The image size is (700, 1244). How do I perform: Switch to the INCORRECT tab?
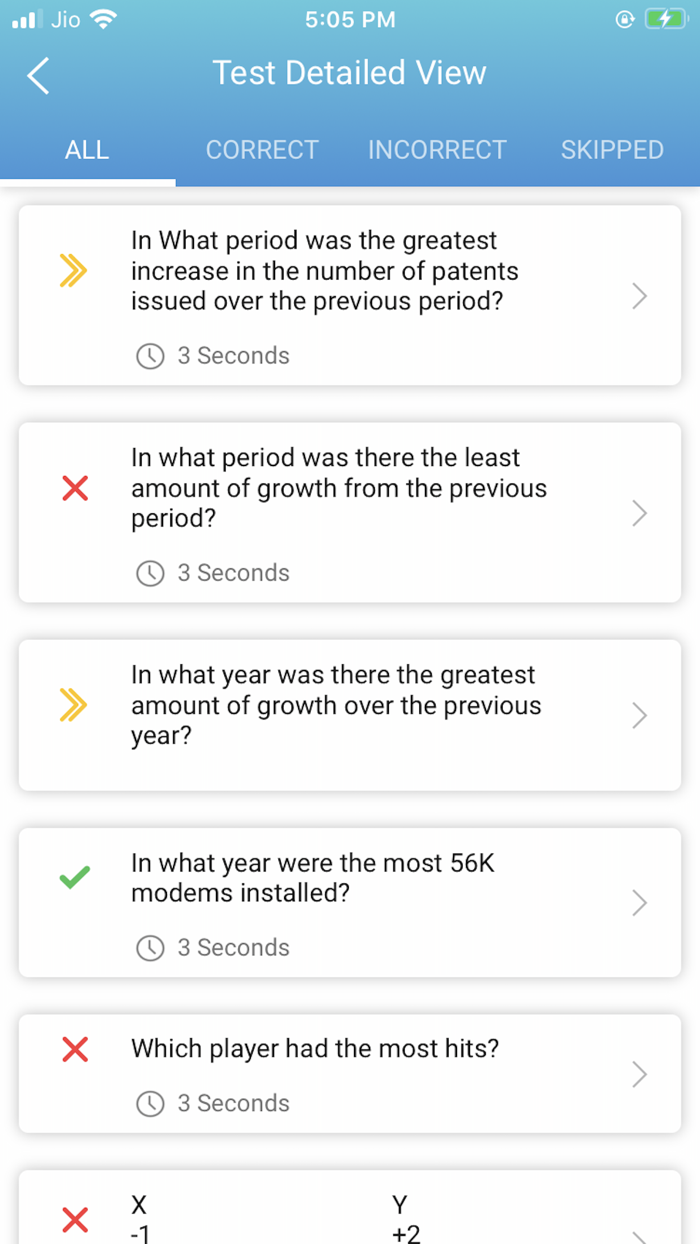tap(437, 150)
